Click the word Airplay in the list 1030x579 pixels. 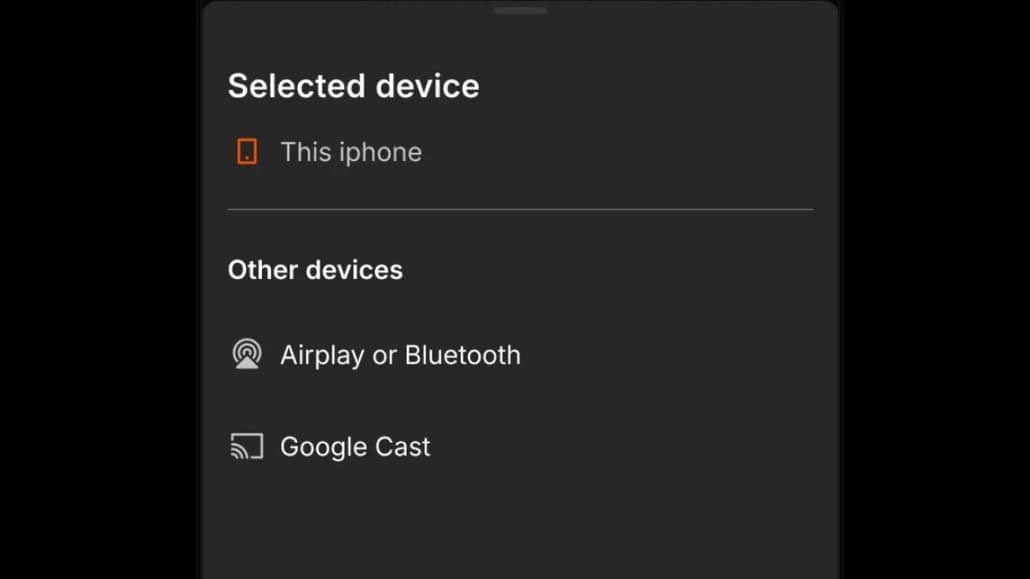(x=322, y=355)
